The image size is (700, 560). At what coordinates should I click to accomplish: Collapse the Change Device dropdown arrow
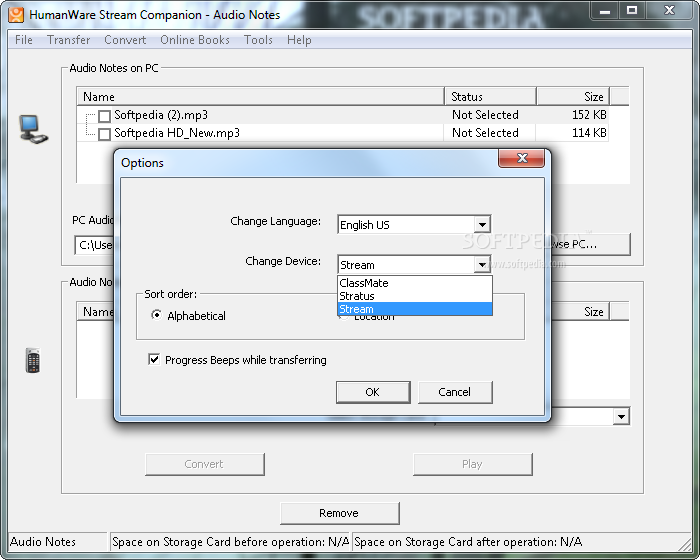[x=482, y=265]
